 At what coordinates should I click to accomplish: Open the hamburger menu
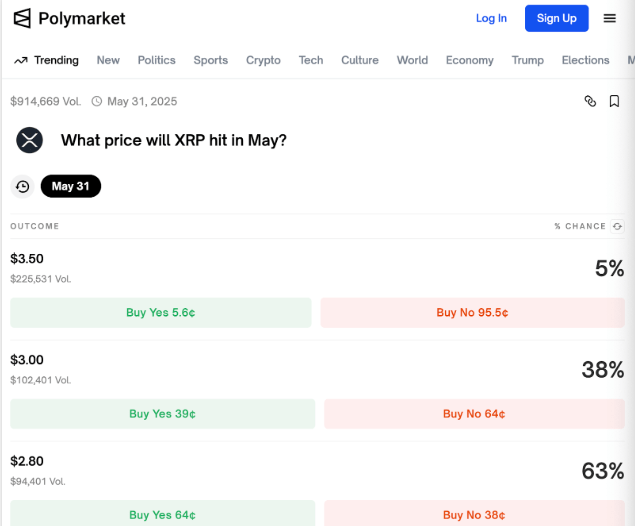(609, 18)
